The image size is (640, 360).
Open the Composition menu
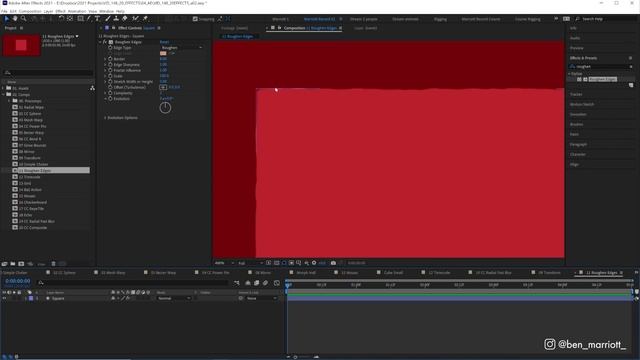30,11
